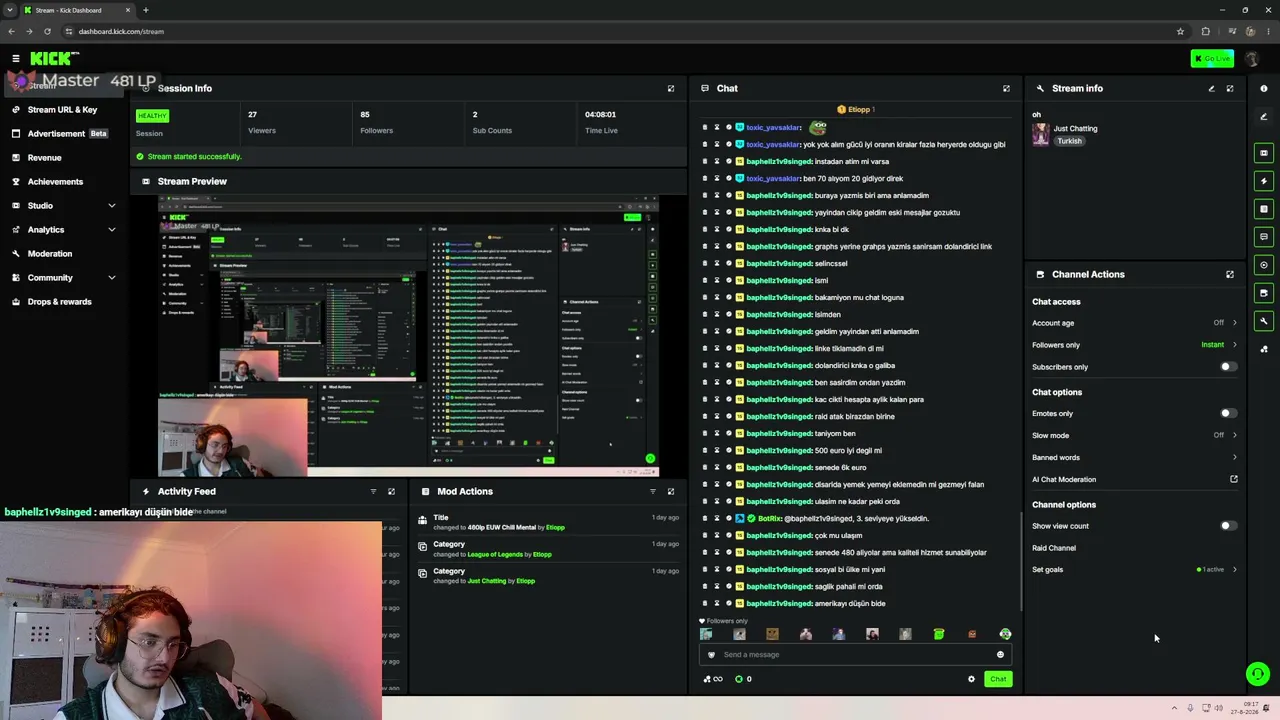
Task: Toggle Emotes only mode
Action: click(1228, 413)
